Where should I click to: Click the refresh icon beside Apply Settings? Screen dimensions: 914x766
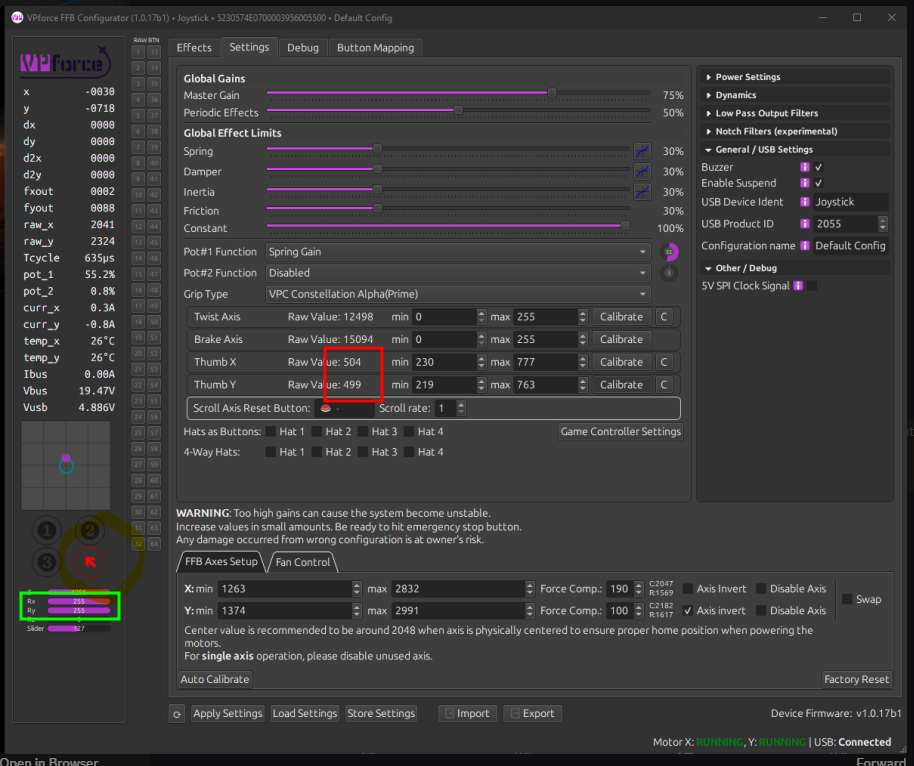click(x=177, y=714)
